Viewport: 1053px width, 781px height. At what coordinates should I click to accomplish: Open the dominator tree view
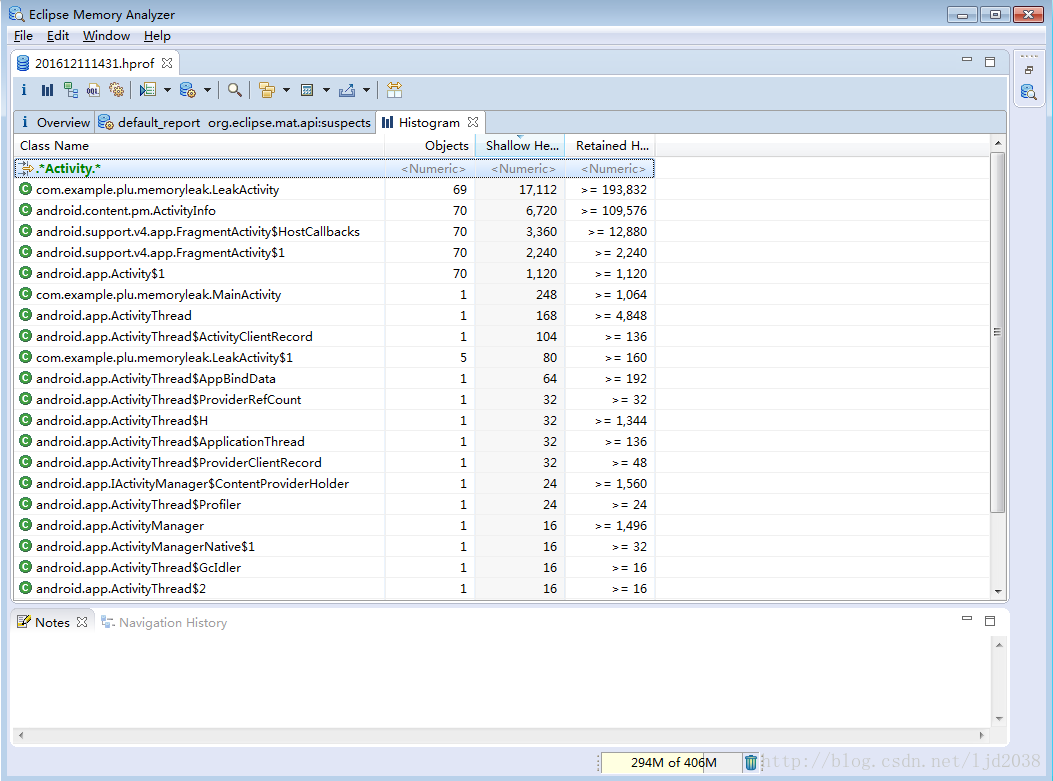[x=70, y=90]
